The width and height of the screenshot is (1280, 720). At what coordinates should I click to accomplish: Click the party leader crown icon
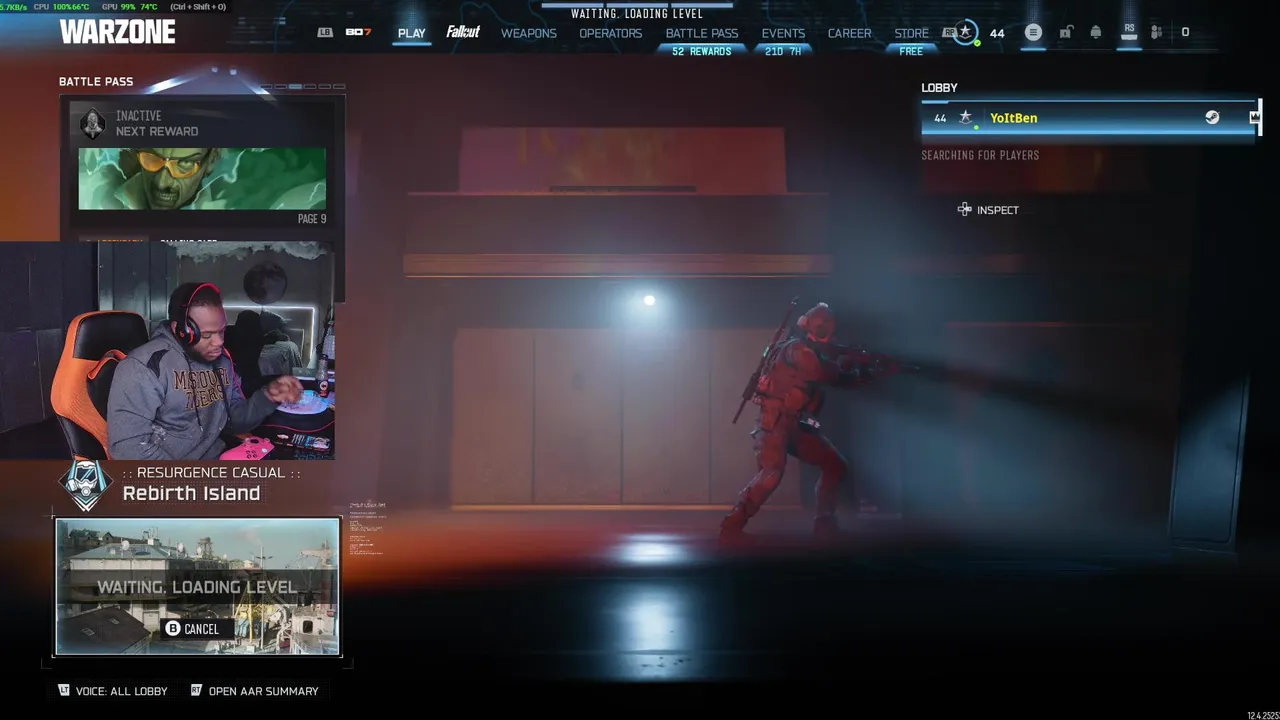click(x=1254, y=117)
